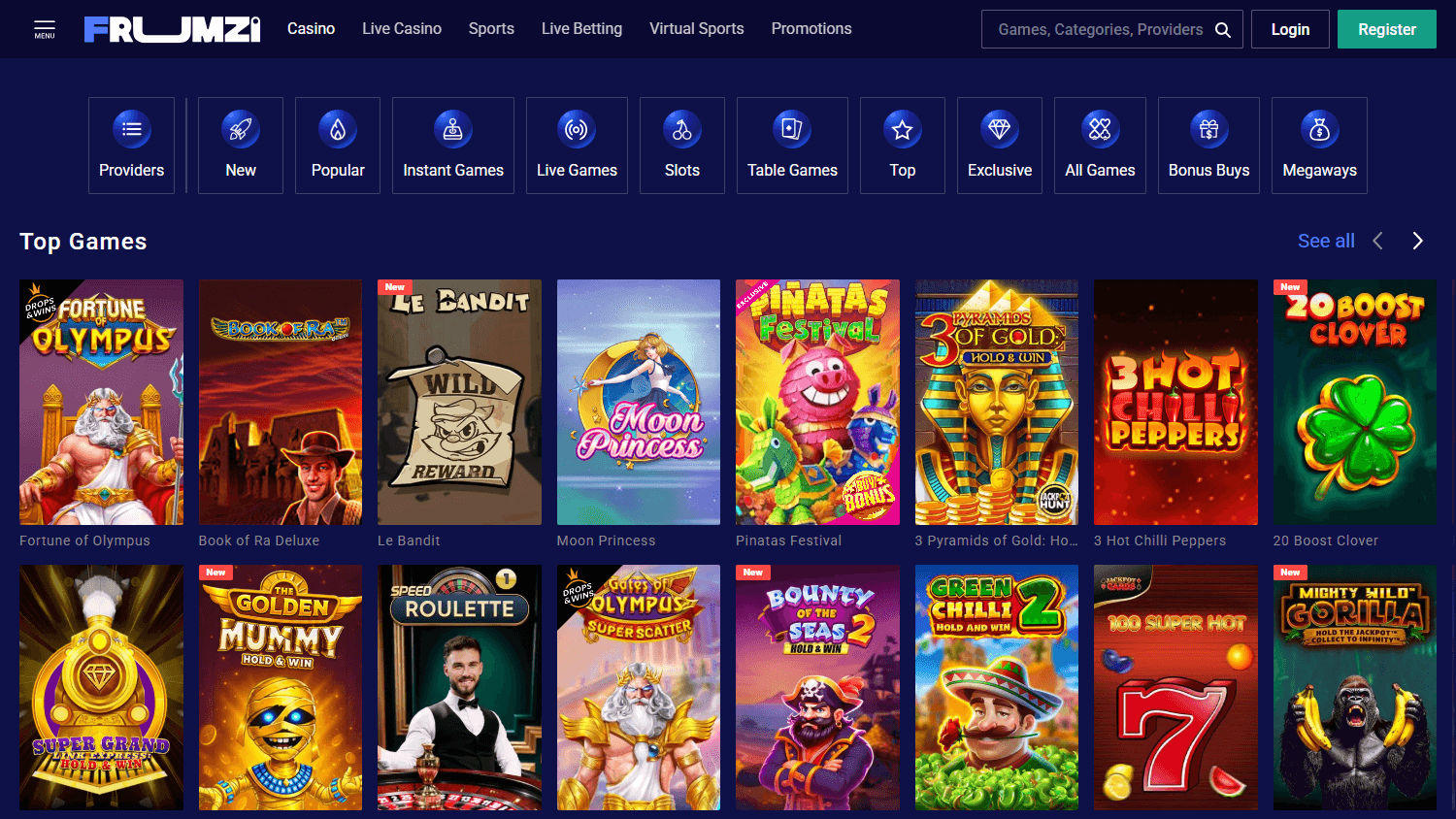Viewport: 1456px width, 819px height.
Task: Select the Instant Games category icon
Action: click(x=453, y=127)
